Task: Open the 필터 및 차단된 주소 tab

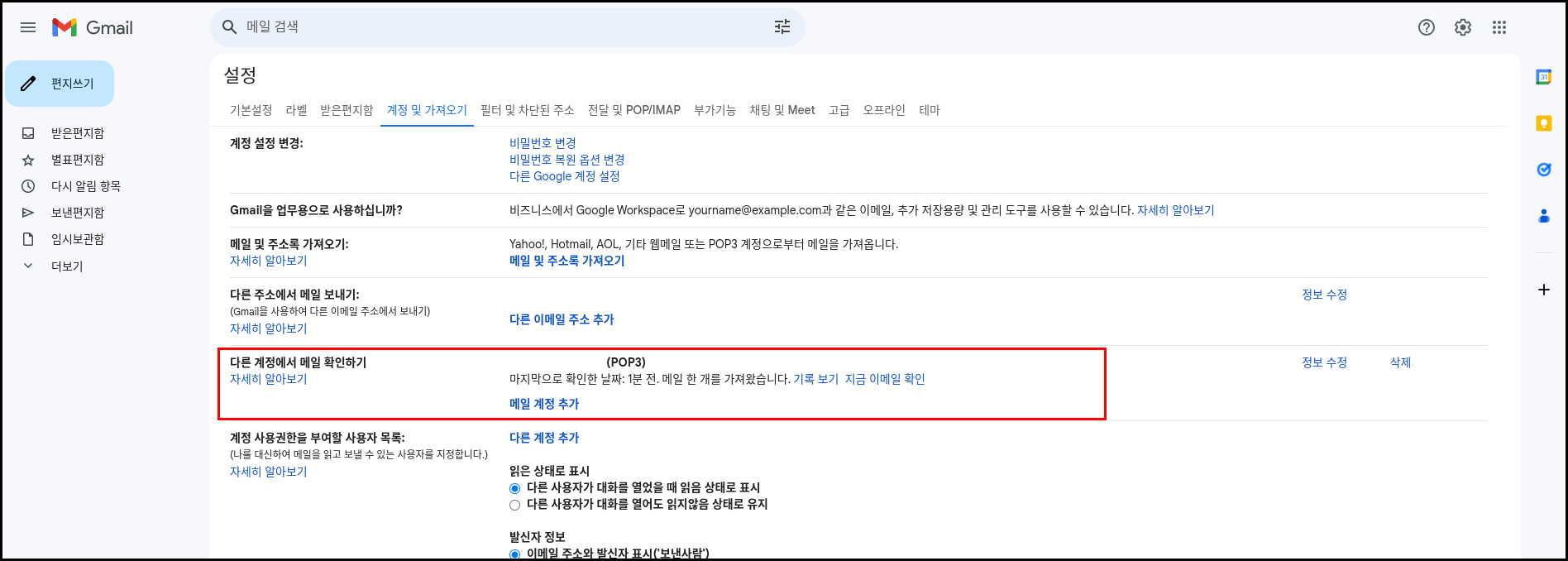Action: 528,110
